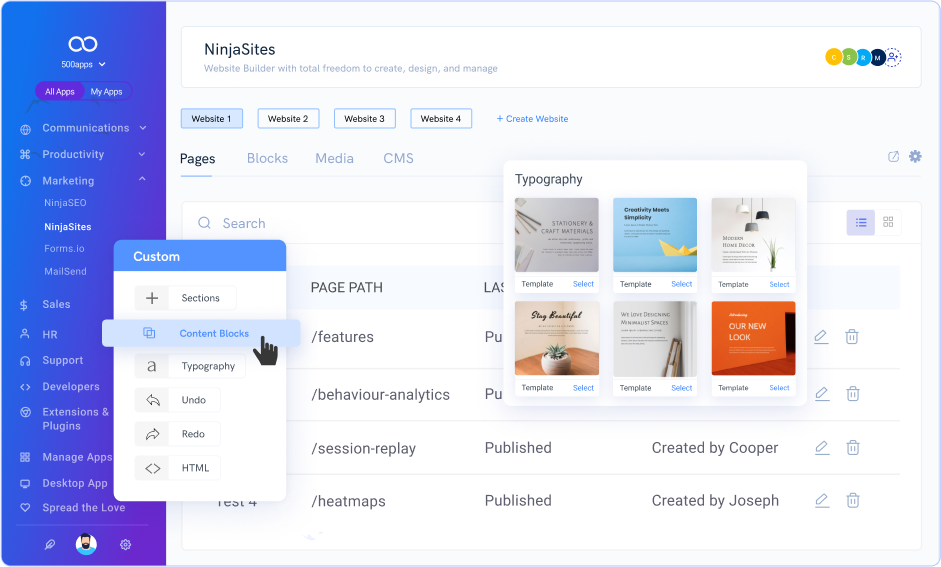
Task: Click the orange Our New Look template thumbnail
Action: (x=753, y=337)
